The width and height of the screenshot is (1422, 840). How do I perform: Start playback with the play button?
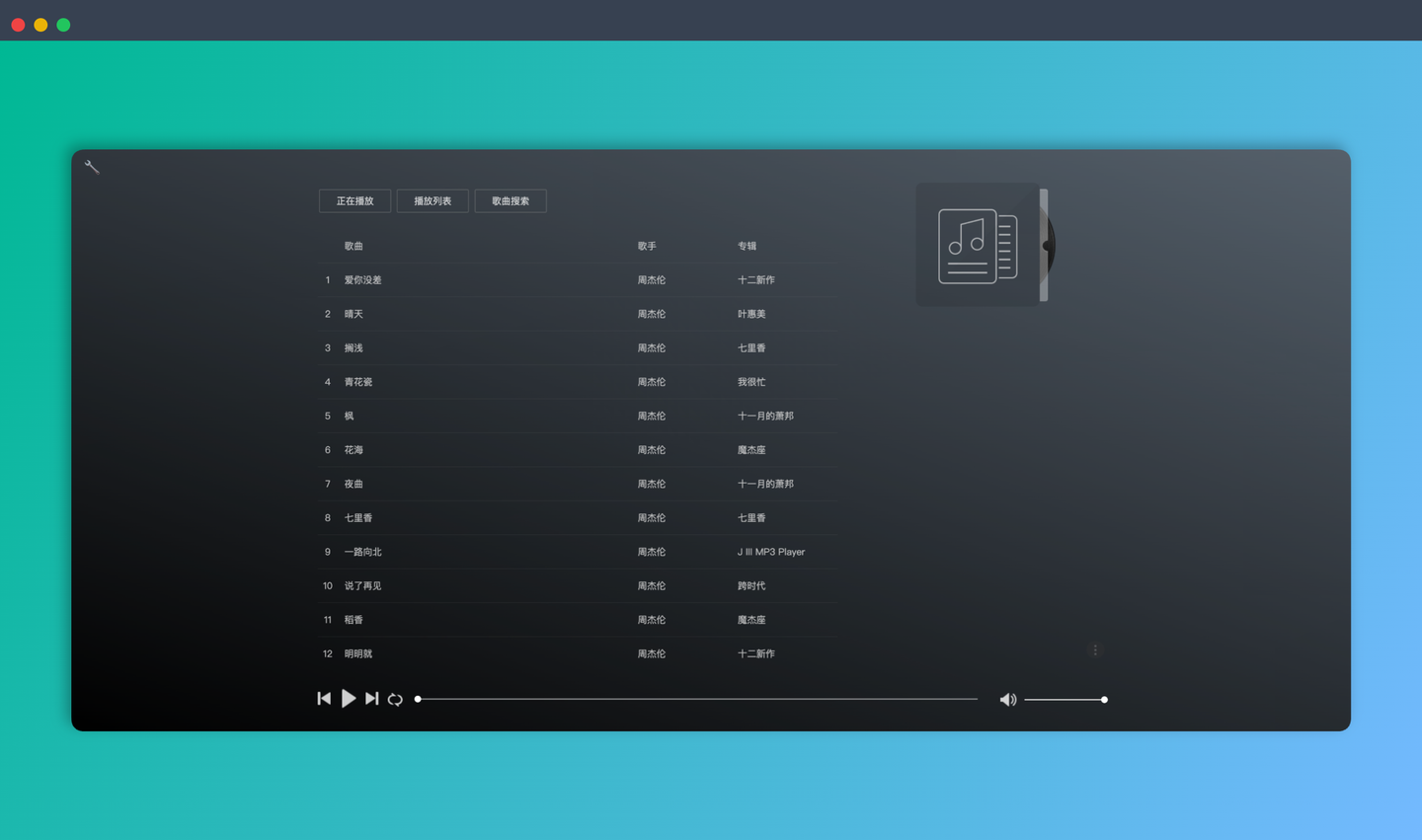(x=349, y=699)
